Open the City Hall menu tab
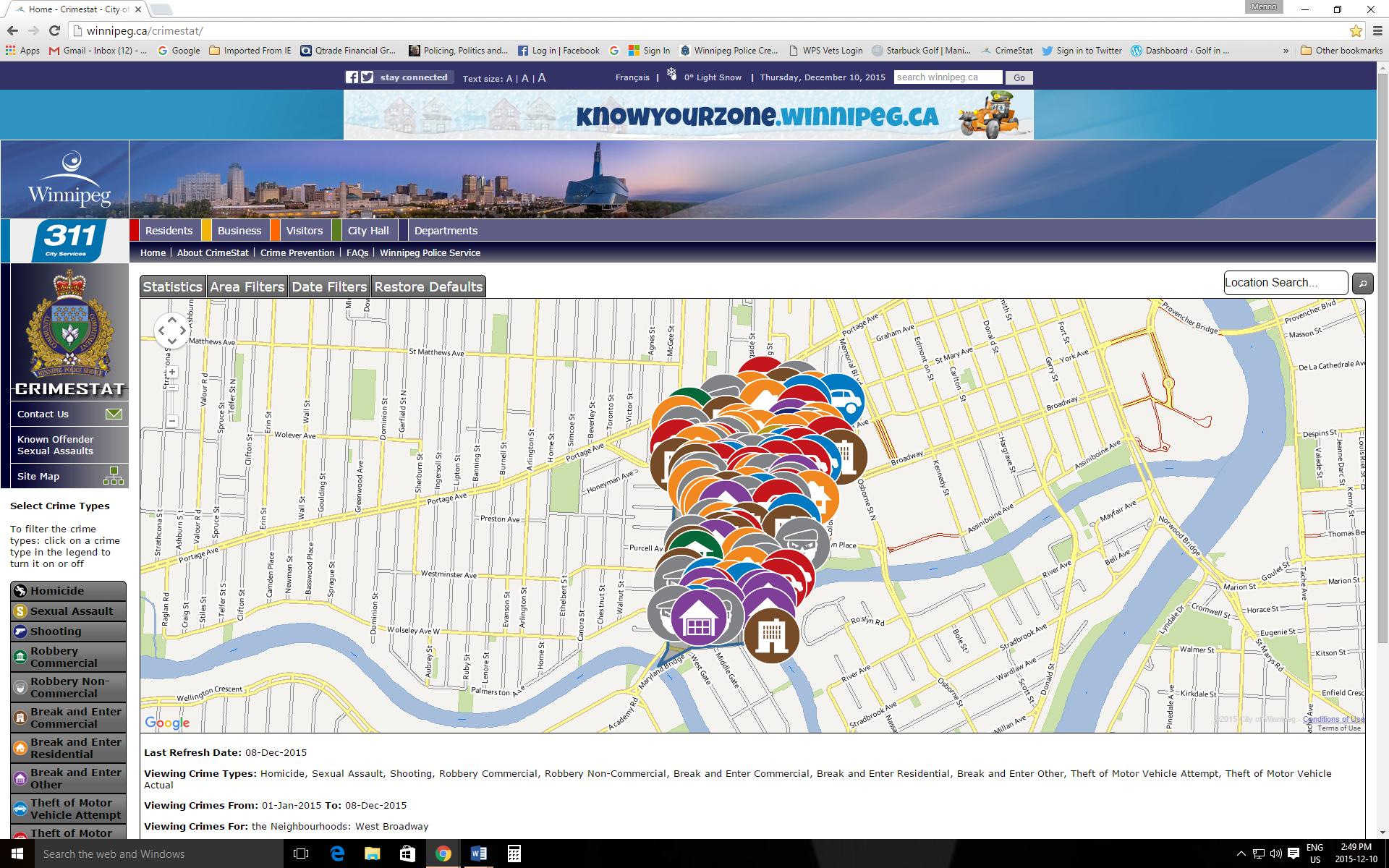 coord(368,231)
